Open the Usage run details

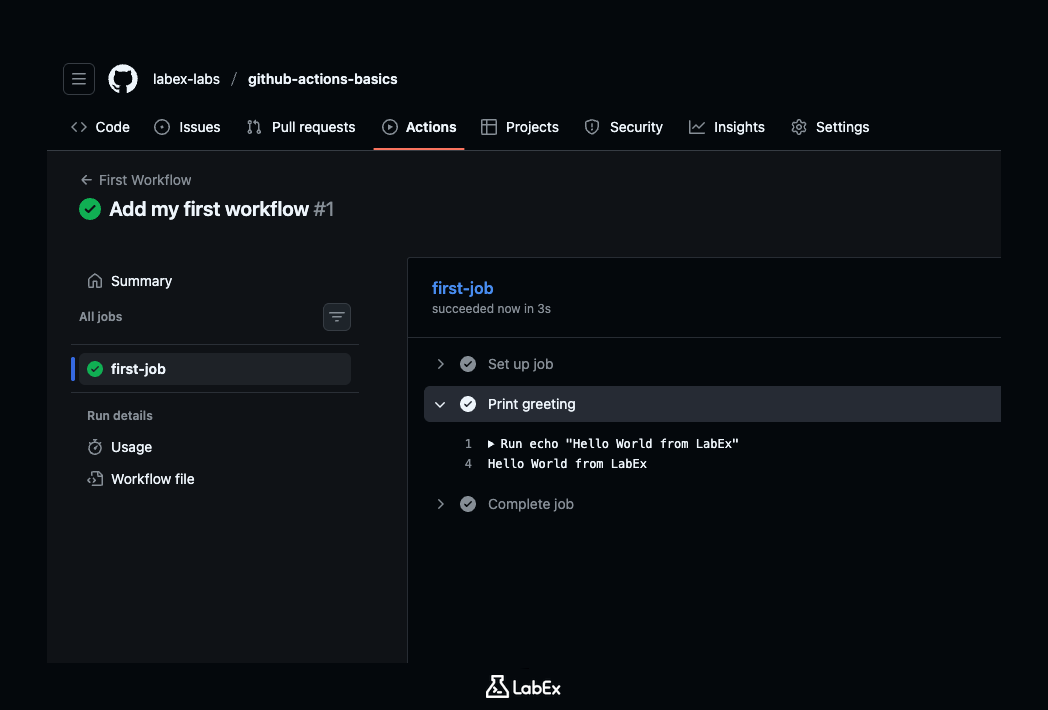click(x=132, y=447)
